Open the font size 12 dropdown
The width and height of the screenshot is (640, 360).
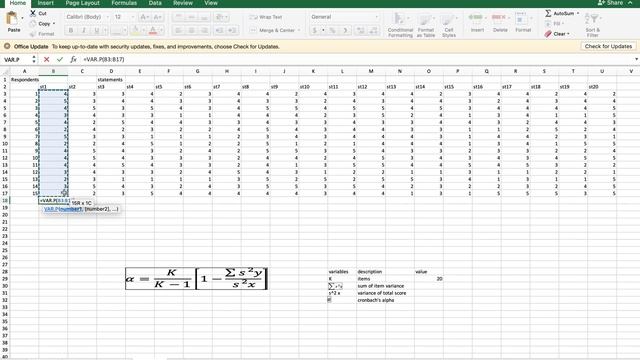132,17
